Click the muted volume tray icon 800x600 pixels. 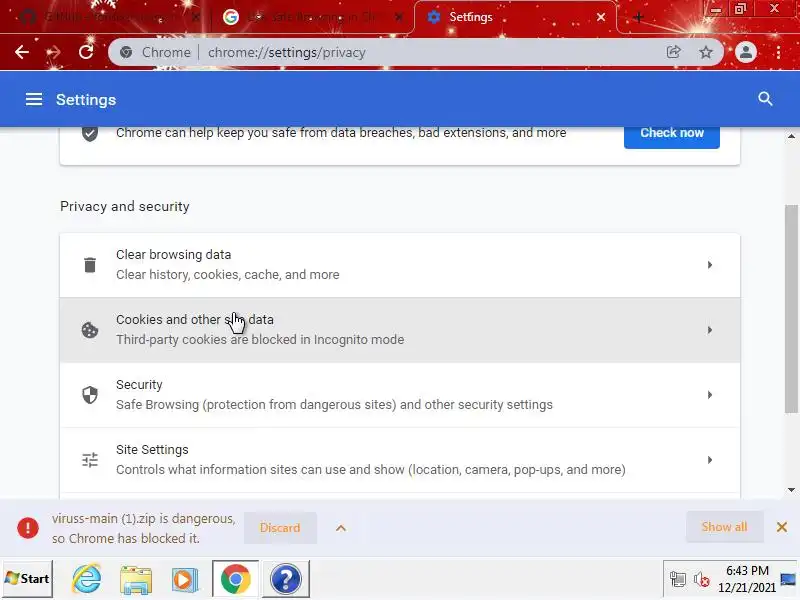click(x=702, y=580)
